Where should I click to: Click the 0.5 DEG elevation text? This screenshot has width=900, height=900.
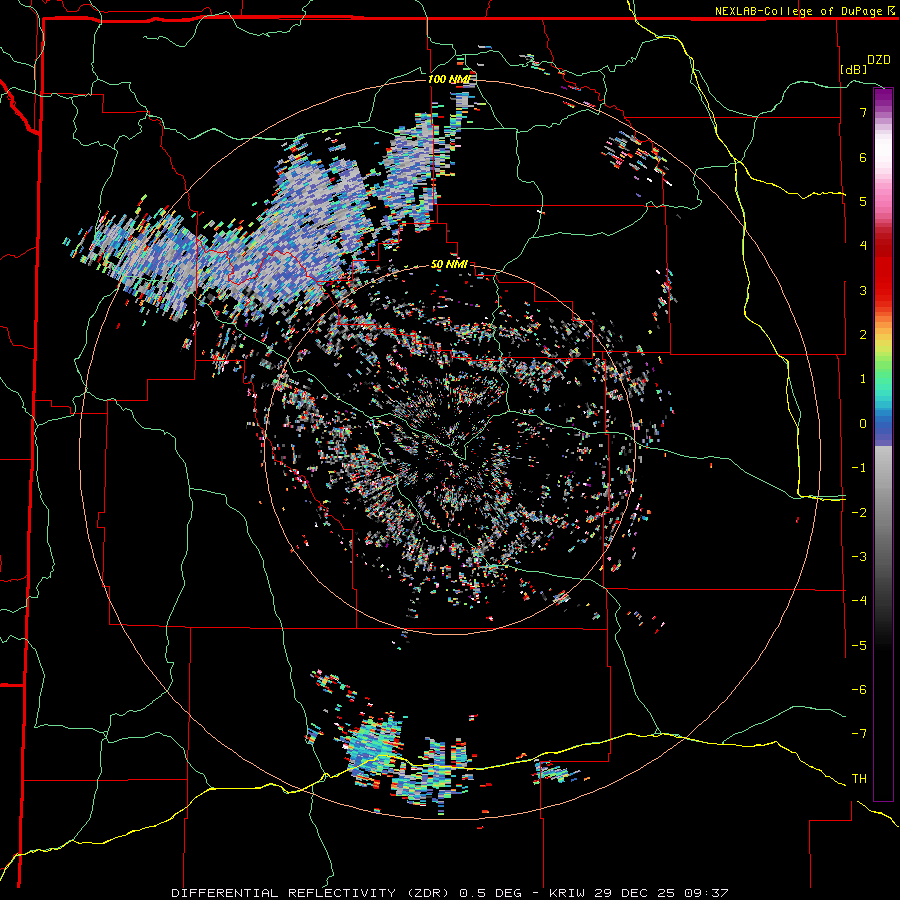click(x=490, y=893)
